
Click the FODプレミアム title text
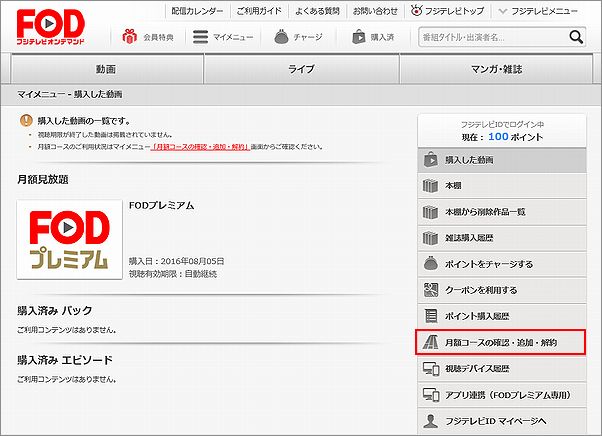click(162, 205)
